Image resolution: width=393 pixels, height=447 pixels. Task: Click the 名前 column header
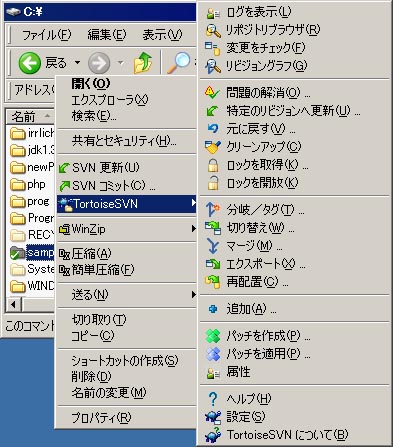click(30, 117)
